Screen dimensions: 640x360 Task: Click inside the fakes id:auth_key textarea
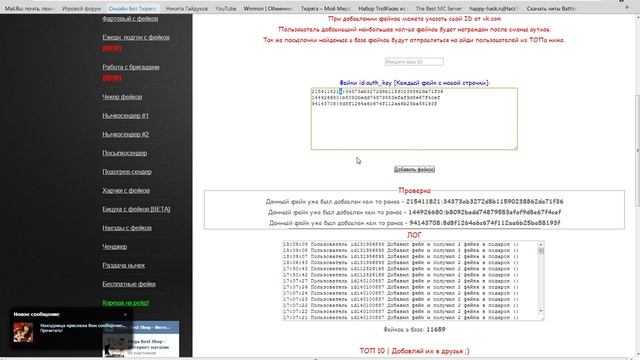pos(414,119)
